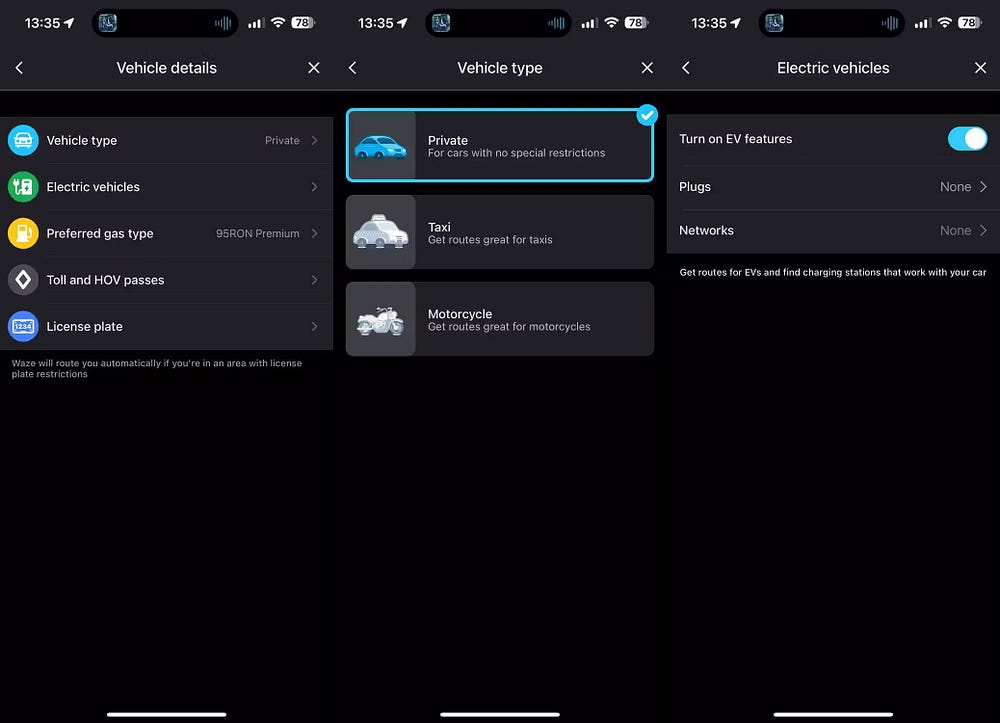Screen dimensions: 1000x723
Task: Go back from the Vehicle type screen
Action: point(352,68)
